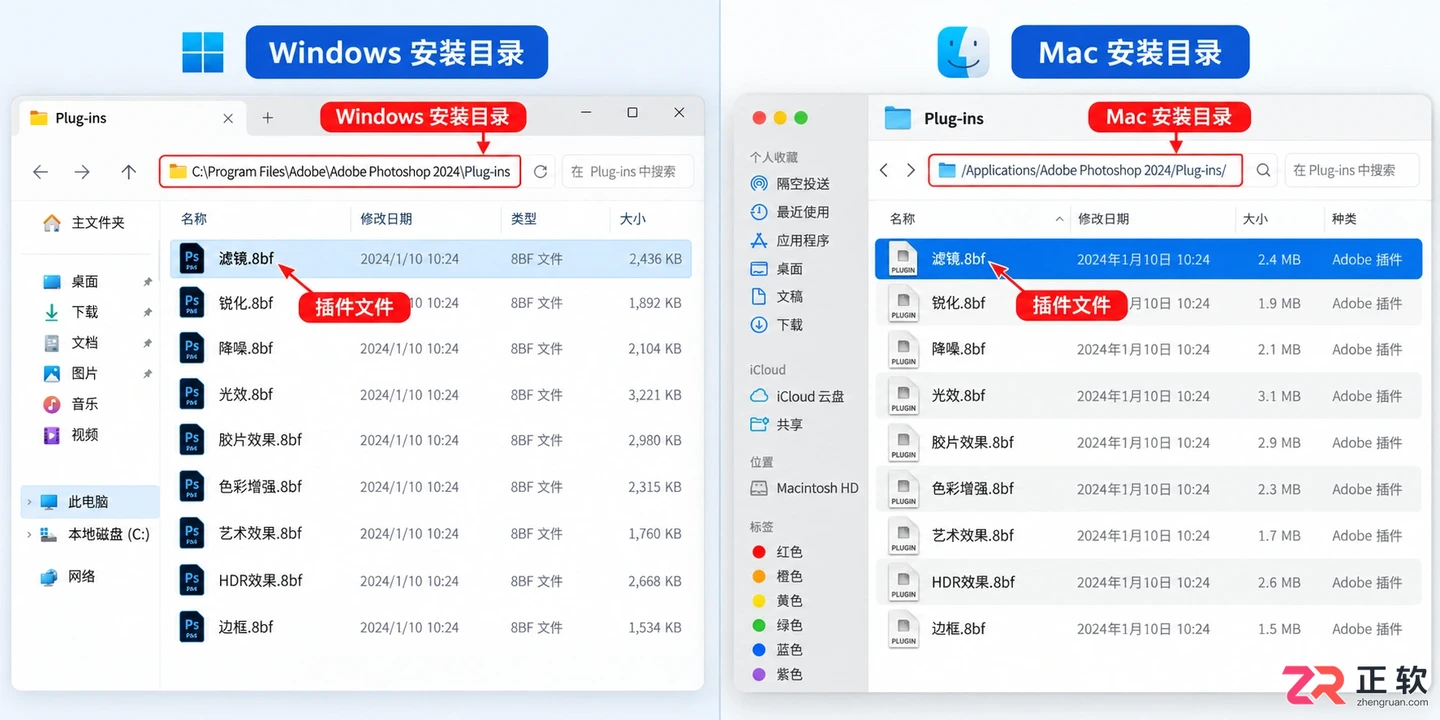Select Macintosh HD in Finder sidebar
Viewport: 1440px width, 720px height.
(804, 489)
